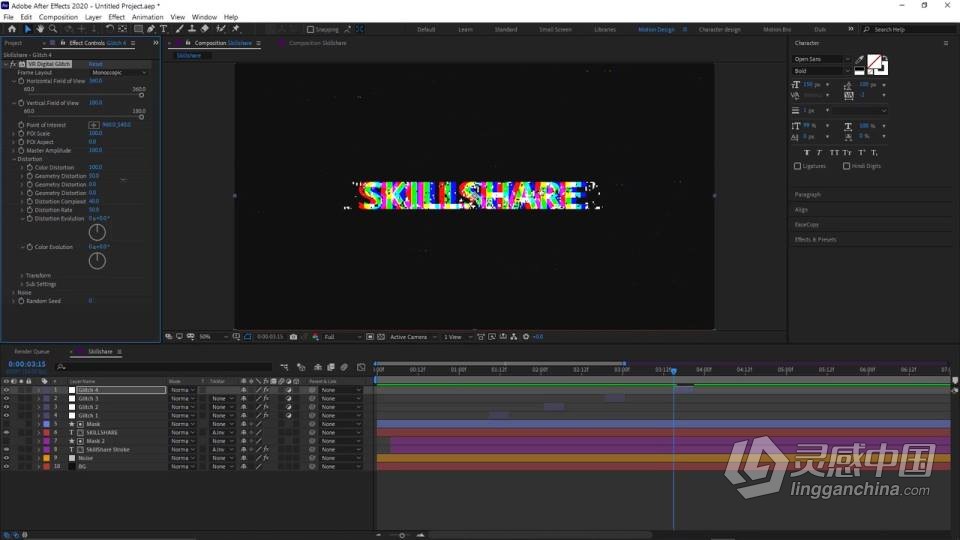
Task: Open the Open Sans font family dropdown
Action: click(x=822, y=59)
